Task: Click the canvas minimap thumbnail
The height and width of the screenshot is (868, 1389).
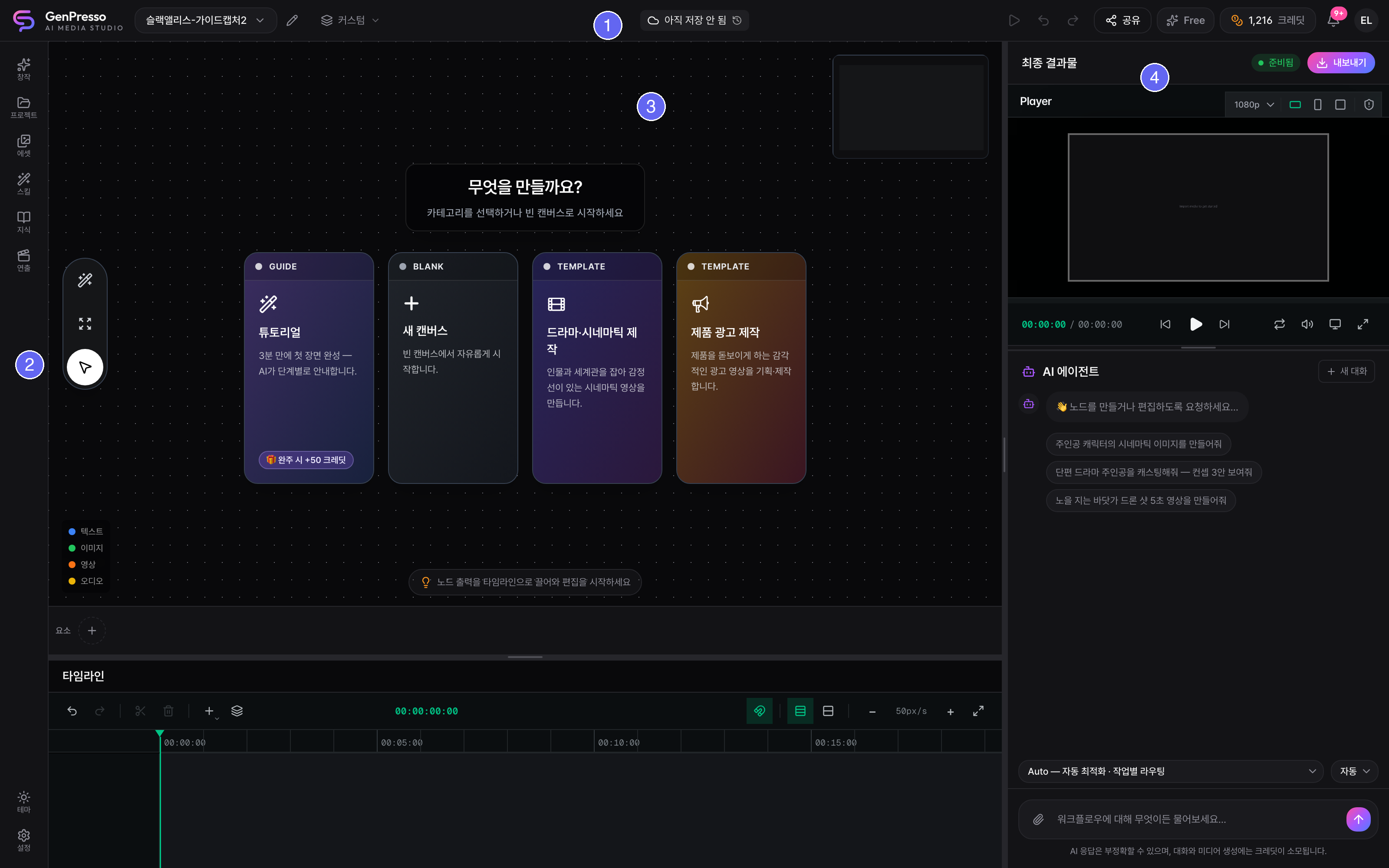Action: [x=911, y=107]
